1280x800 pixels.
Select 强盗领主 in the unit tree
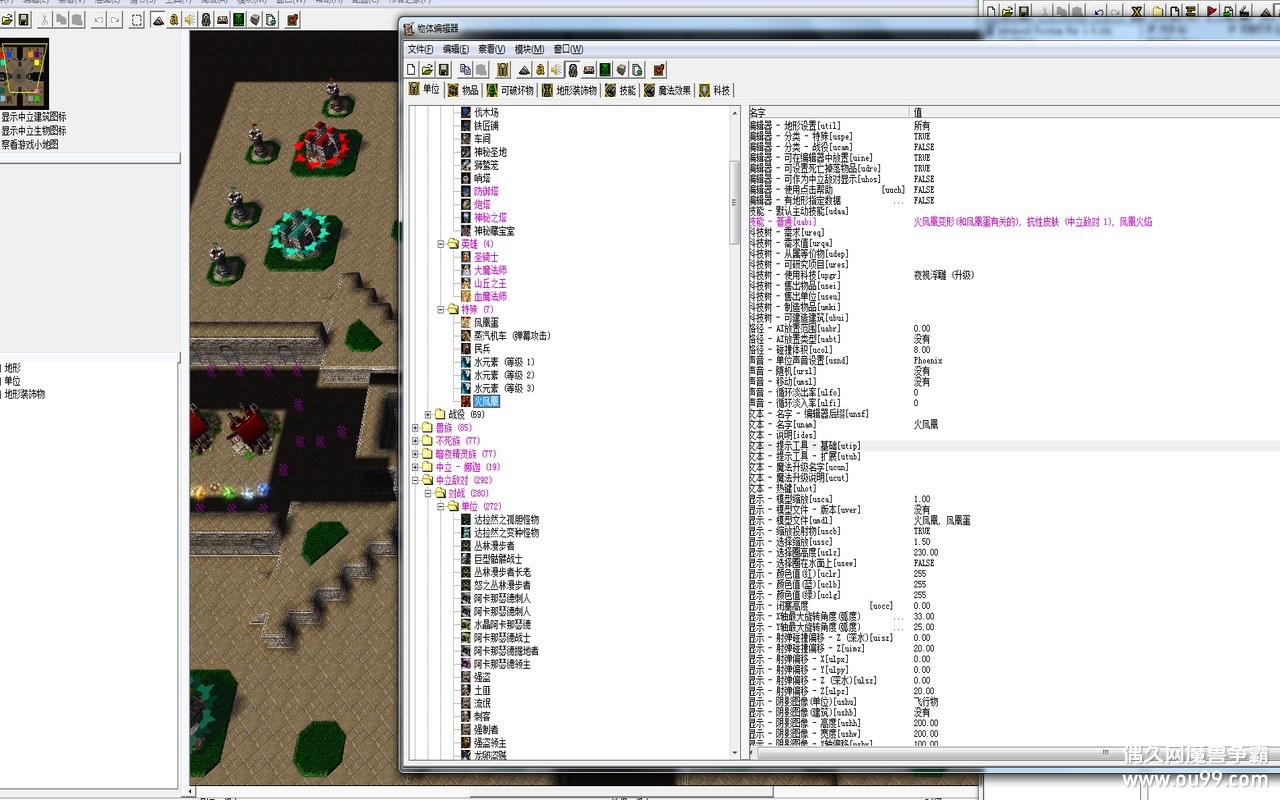[490, 743]
